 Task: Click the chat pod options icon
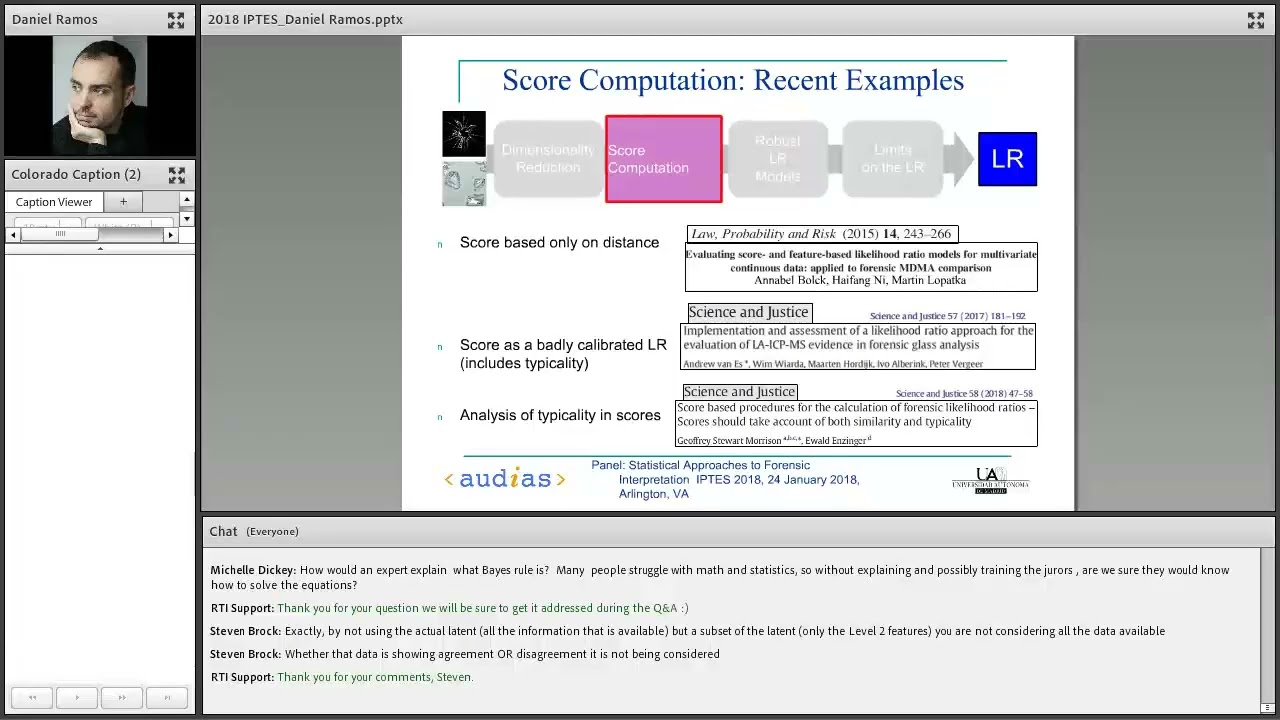coord(1267,708)
